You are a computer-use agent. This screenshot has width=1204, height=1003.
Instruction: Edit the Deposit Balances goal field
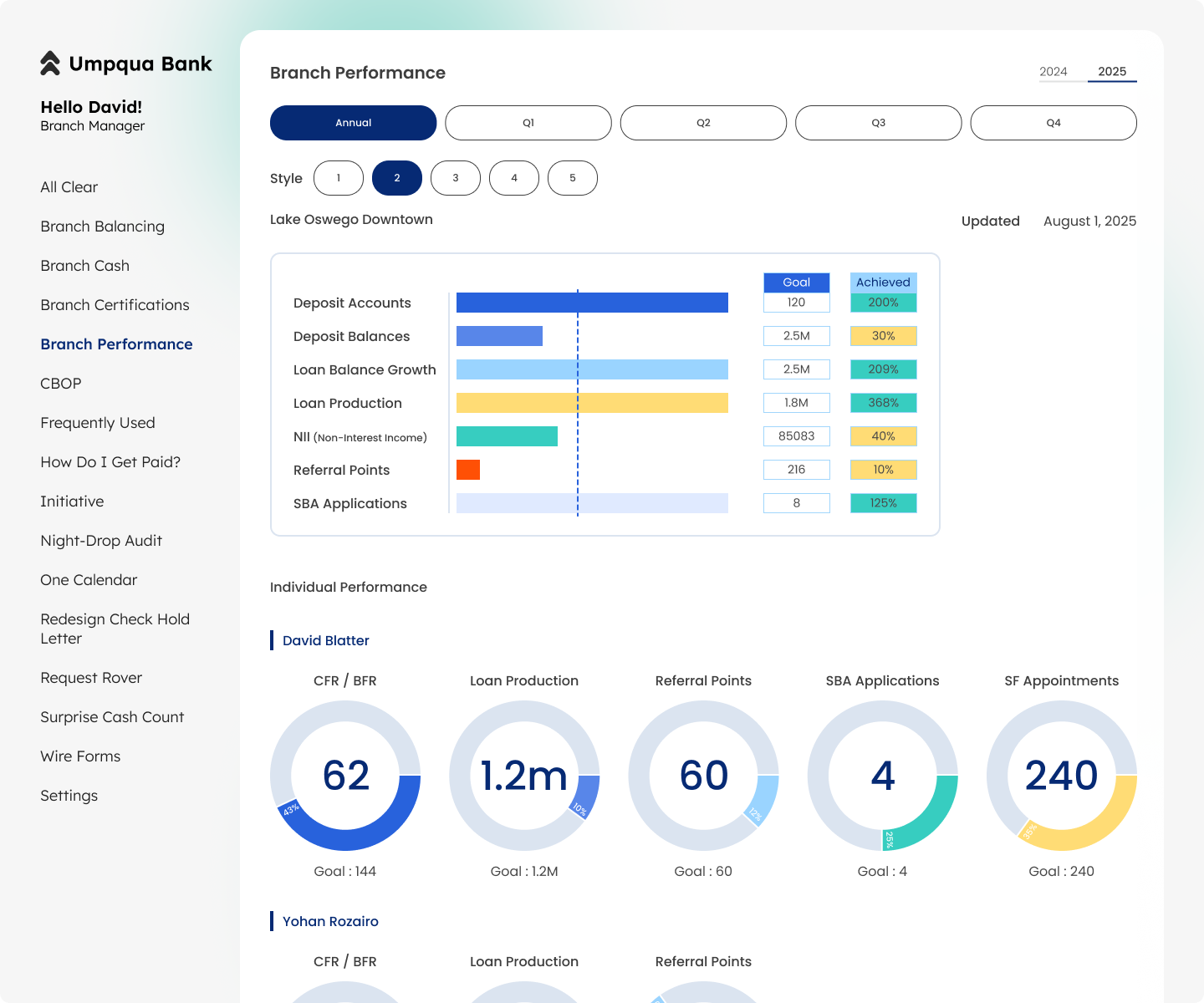(796, 336)
